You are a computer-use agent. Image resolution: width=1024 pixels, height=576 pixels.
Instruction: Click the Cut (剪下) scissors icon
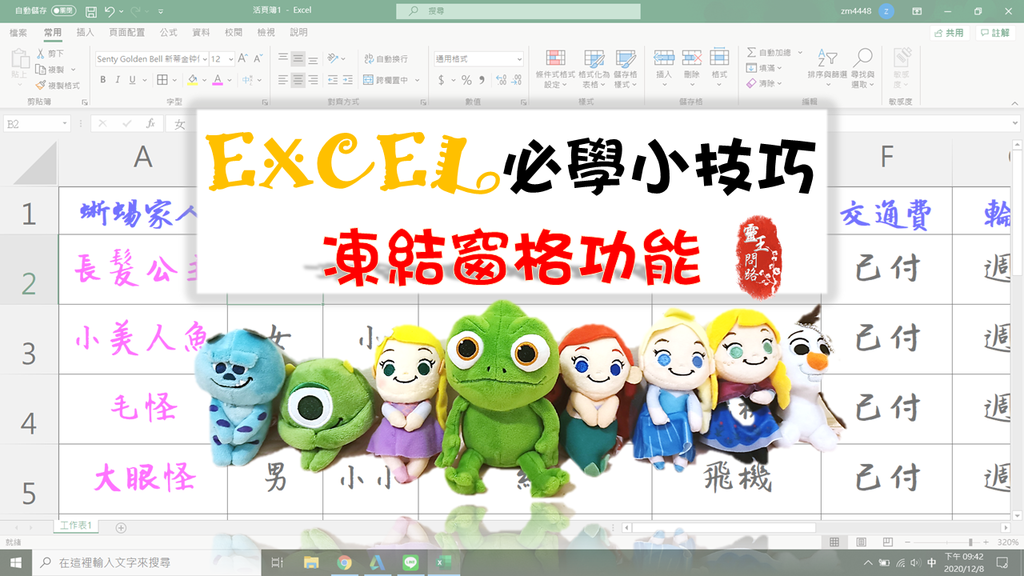tap(40, 54)
